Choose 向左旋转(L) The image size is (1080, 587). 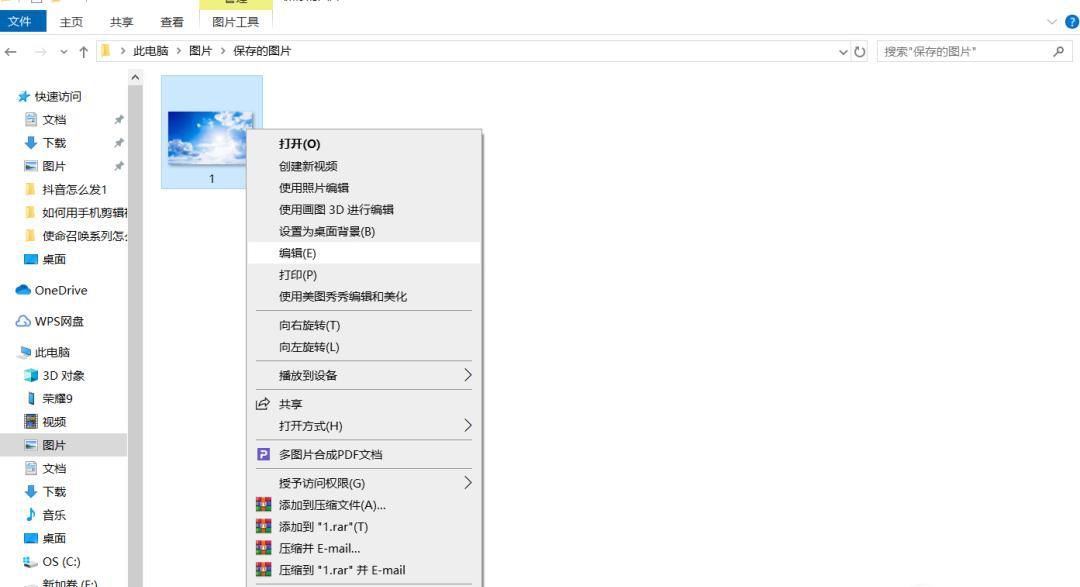(364, 347)
